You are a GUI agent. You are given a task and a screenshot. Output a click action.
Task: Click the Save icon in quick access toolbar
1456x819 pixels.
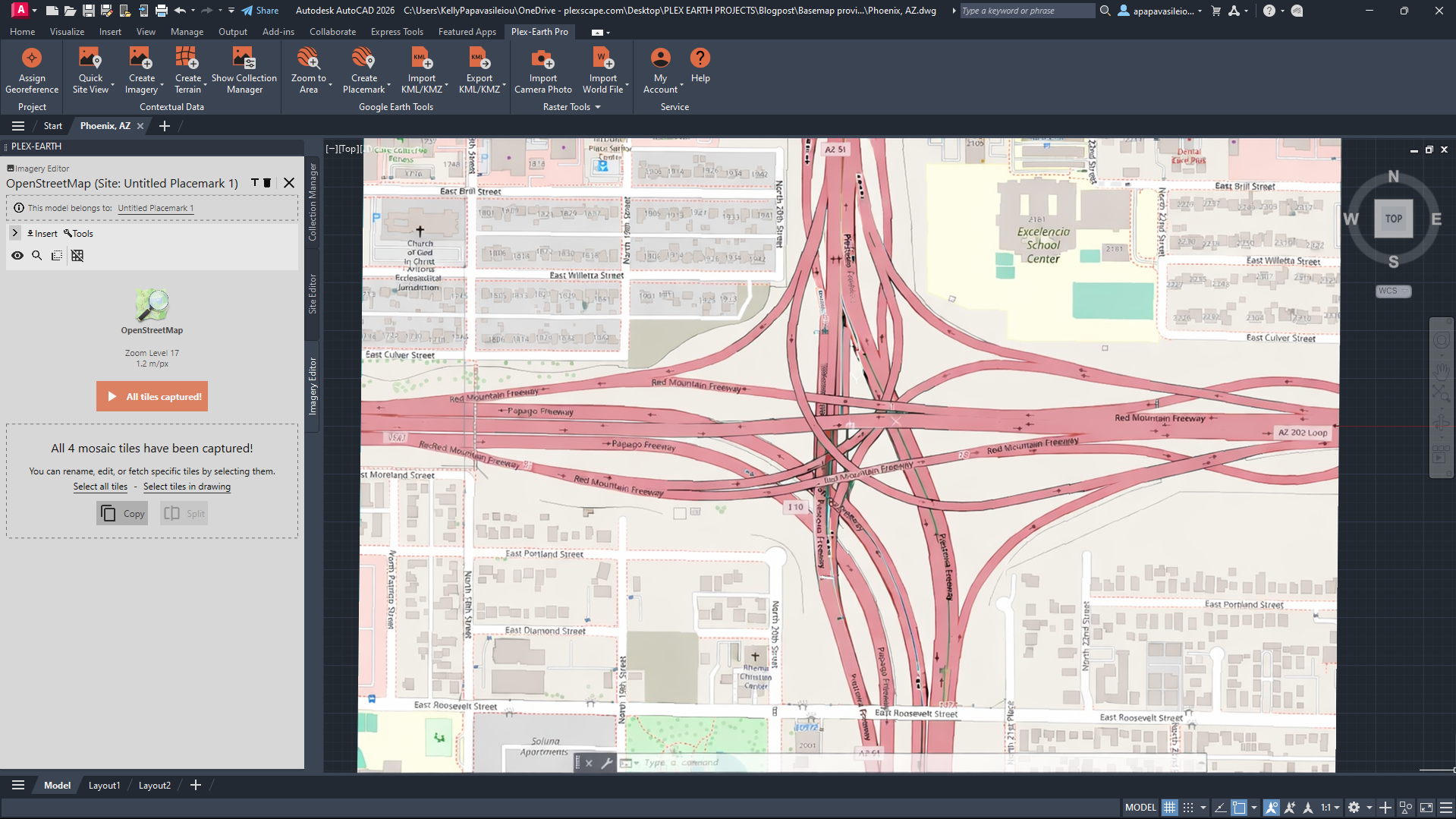89,11
